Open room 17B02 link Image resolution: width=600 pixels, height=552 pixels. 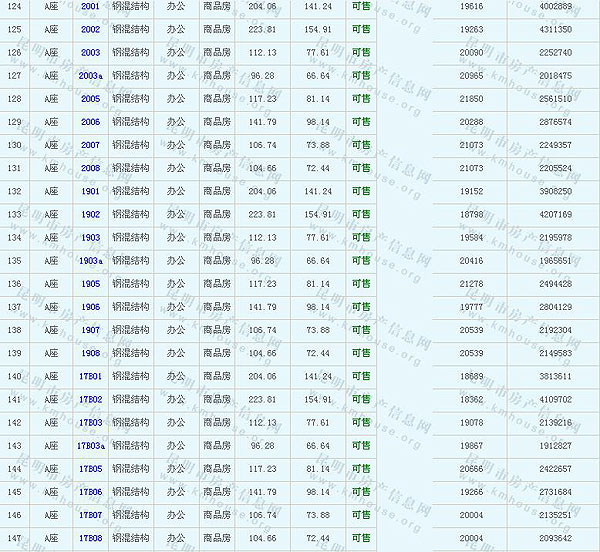90,399
